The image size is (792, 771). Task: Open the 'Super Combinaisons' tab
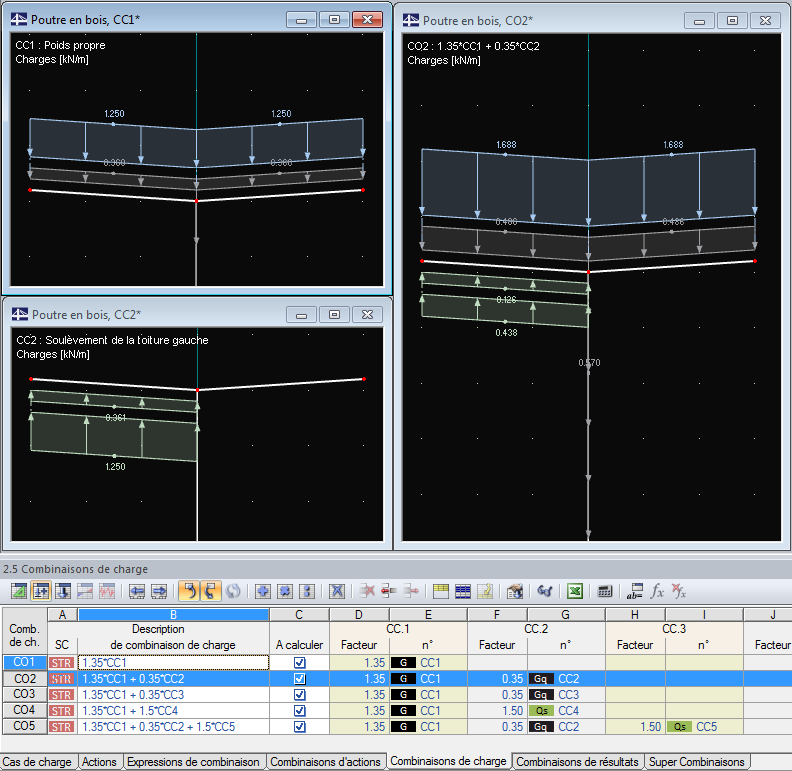[x=697, y=761]
